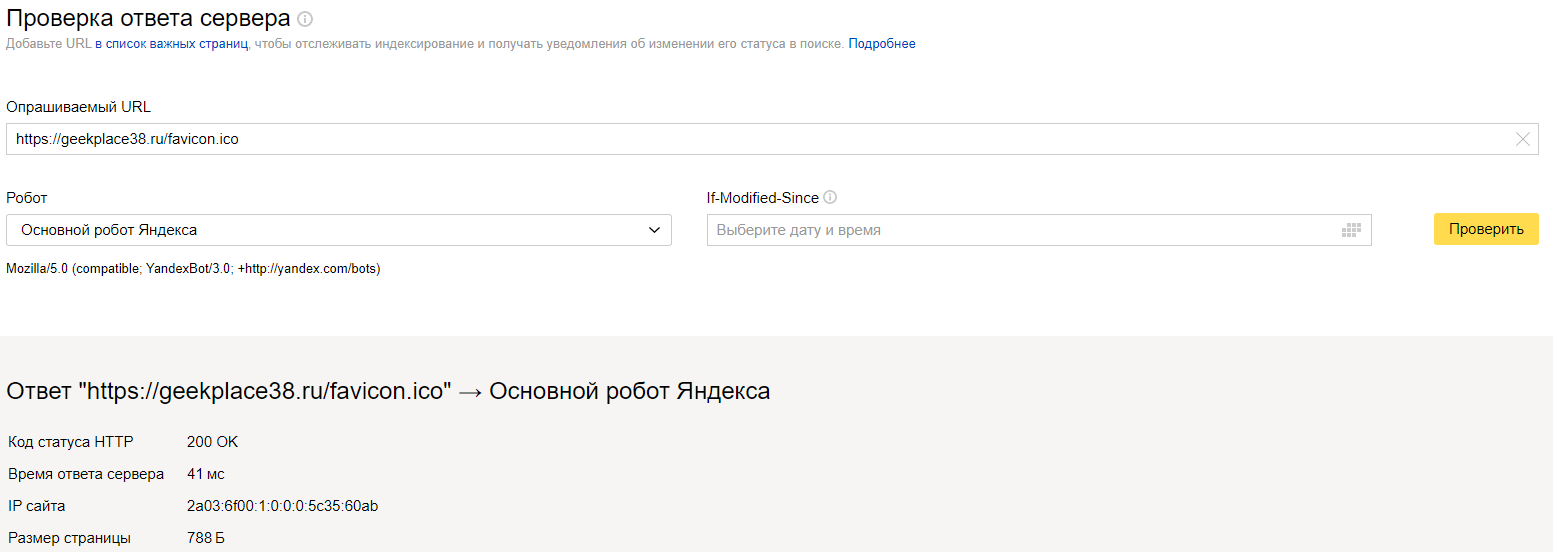Click the yellow 'Проверить' button

pyautogui.click(x=1486, y=229)
